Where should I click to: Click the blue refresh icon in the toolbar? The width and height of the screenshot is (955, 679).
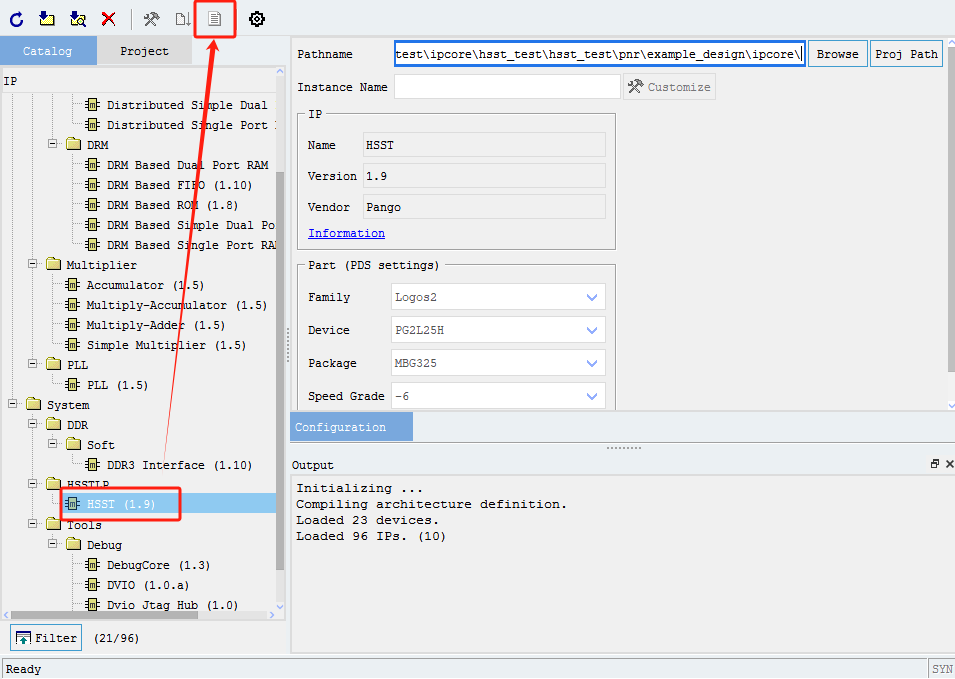pos(16,19)
